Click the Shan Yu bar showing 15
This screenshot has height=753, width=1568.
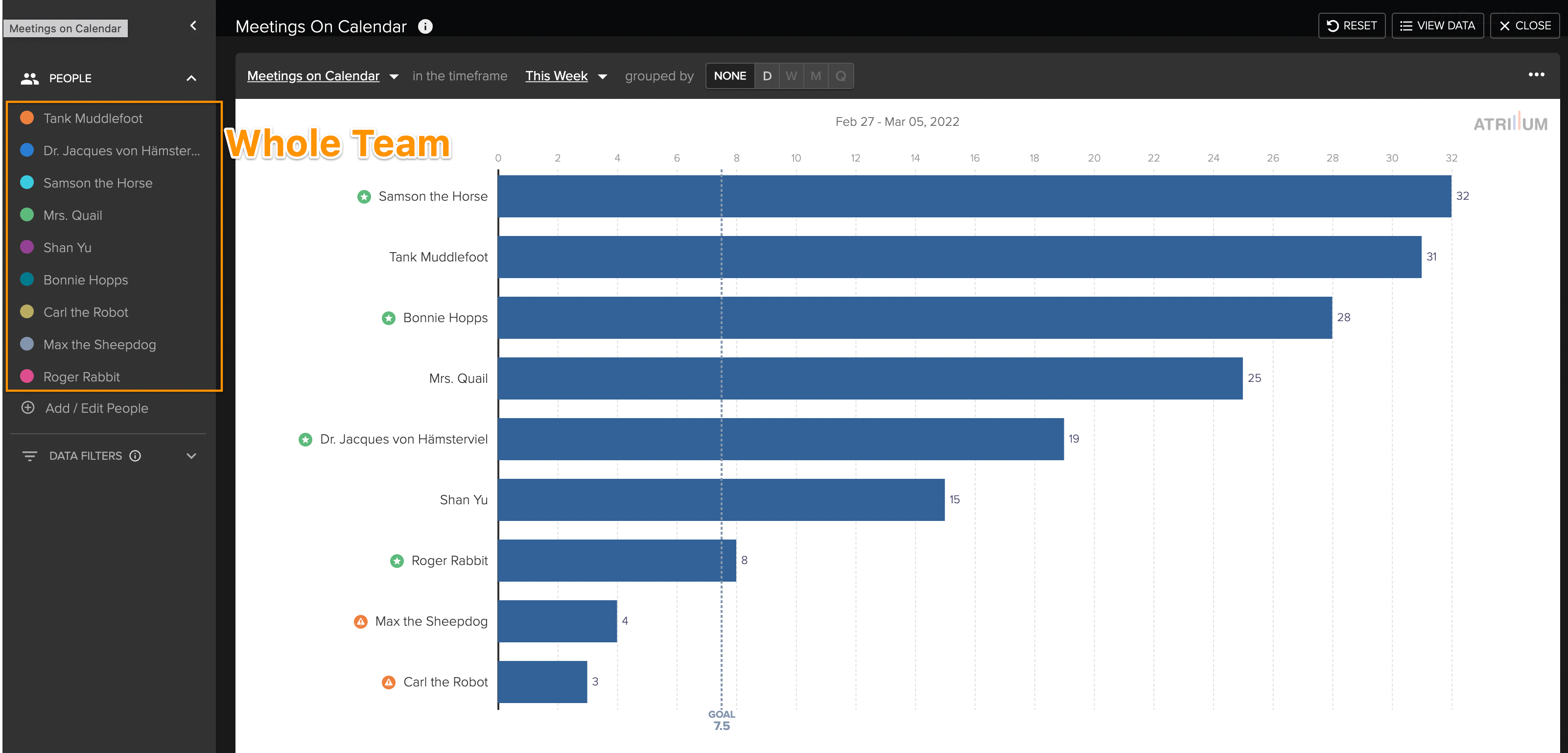[x=721, y=500]
